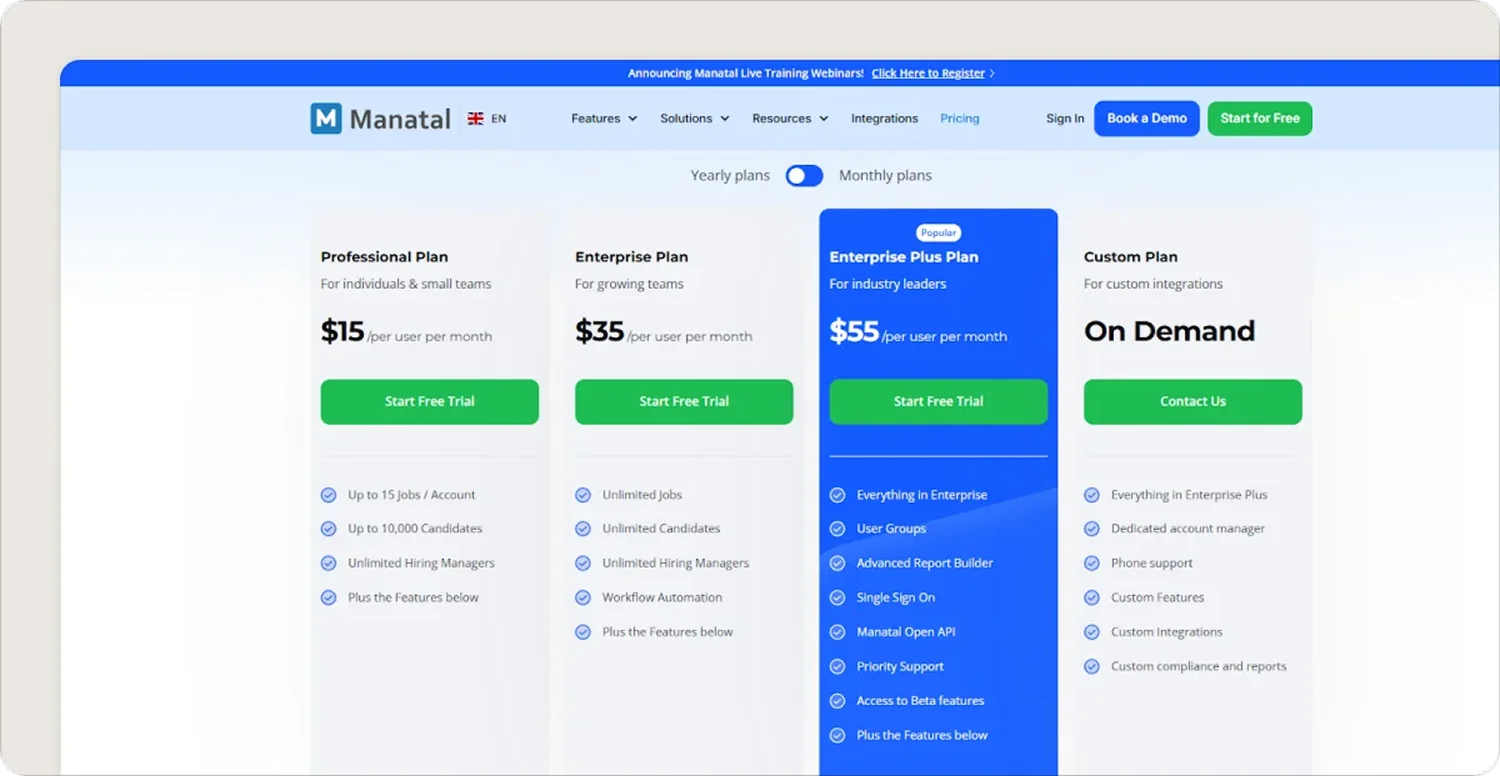Click checkmark icon beside Priority Support
Screen dimensions: 1500x776
(x=838, y=666)
